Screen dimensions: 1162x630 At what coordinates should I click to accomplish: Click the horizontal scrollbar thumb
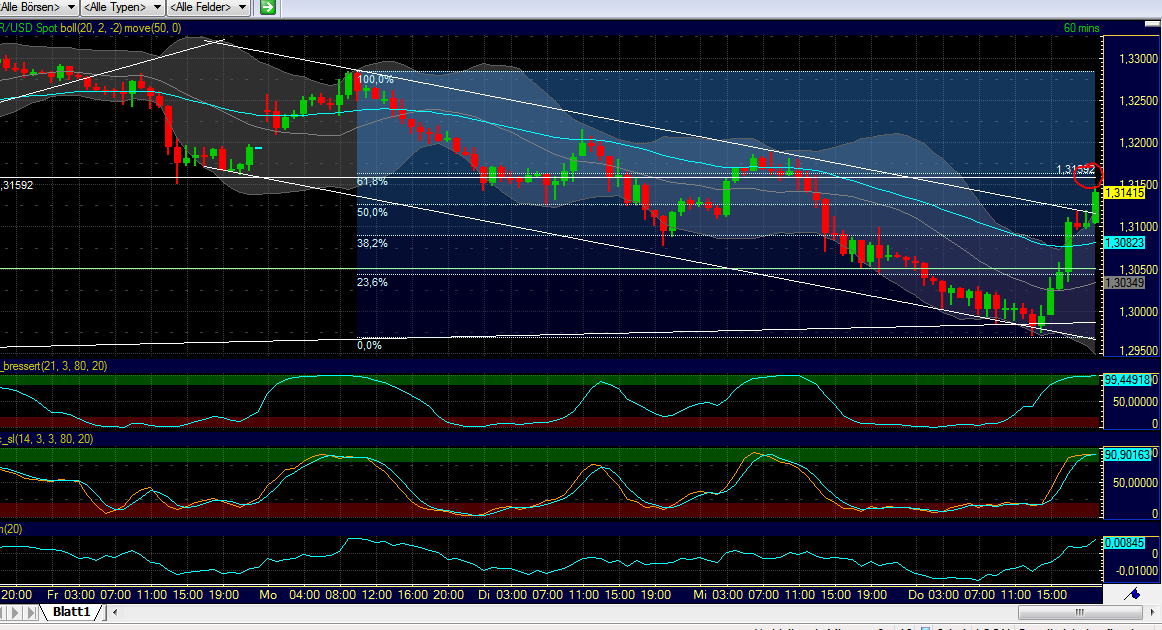1081,612
